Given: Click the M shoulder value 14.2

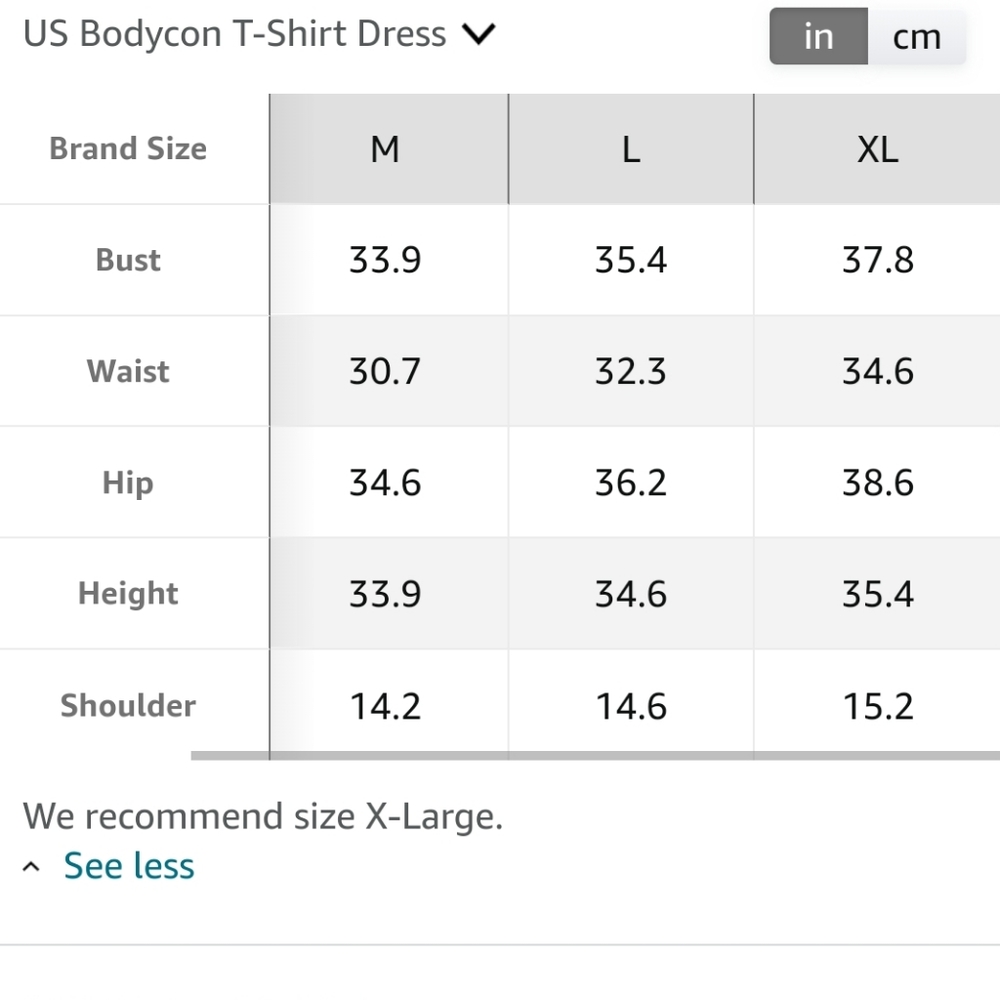Looking at the screenshot, I should (x=385, y=707).
